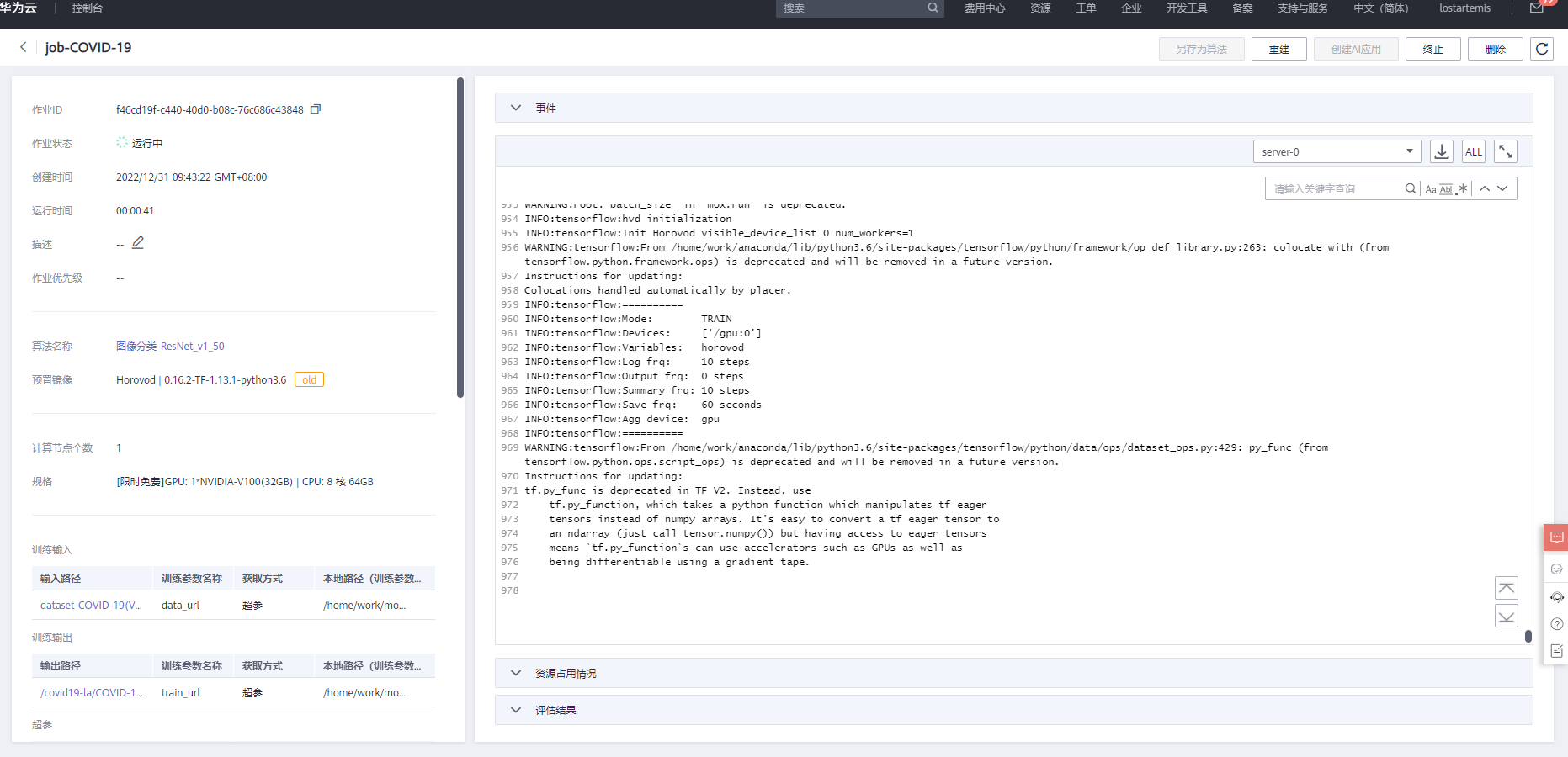The width and height of the screenshot is (1568, 757).
Task: Open the 费用中心 menu
Action: [x=985, y=8]
